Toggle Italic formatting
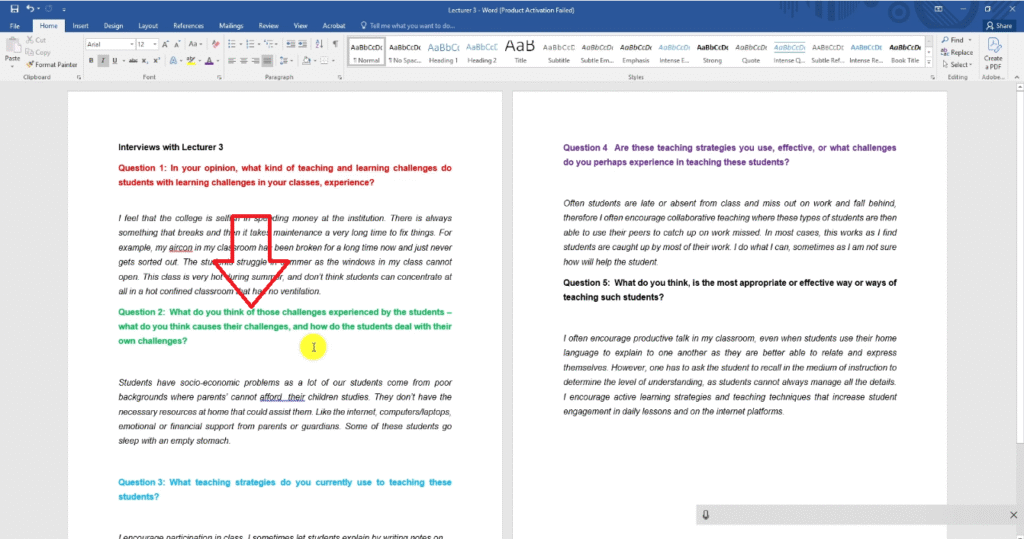 (x=103, y=61)
